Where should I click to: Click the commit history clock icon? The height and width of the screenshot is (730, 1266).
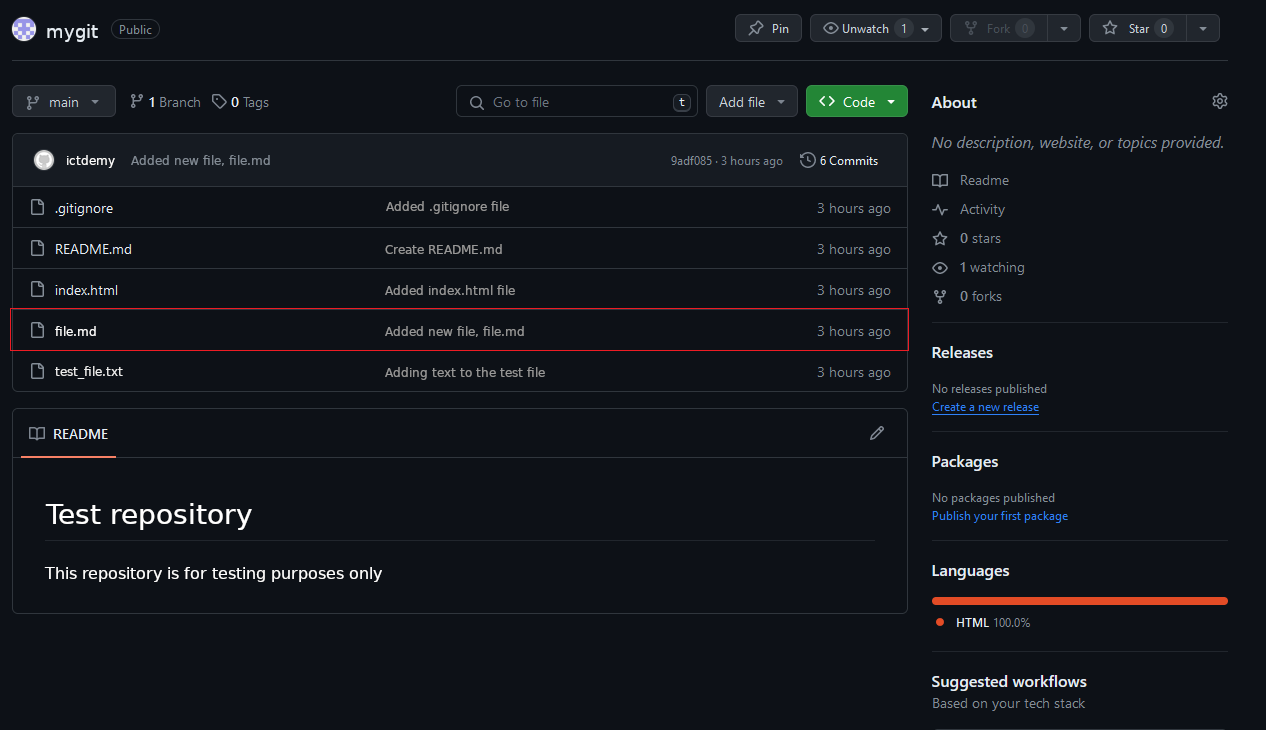pos(808,160)
